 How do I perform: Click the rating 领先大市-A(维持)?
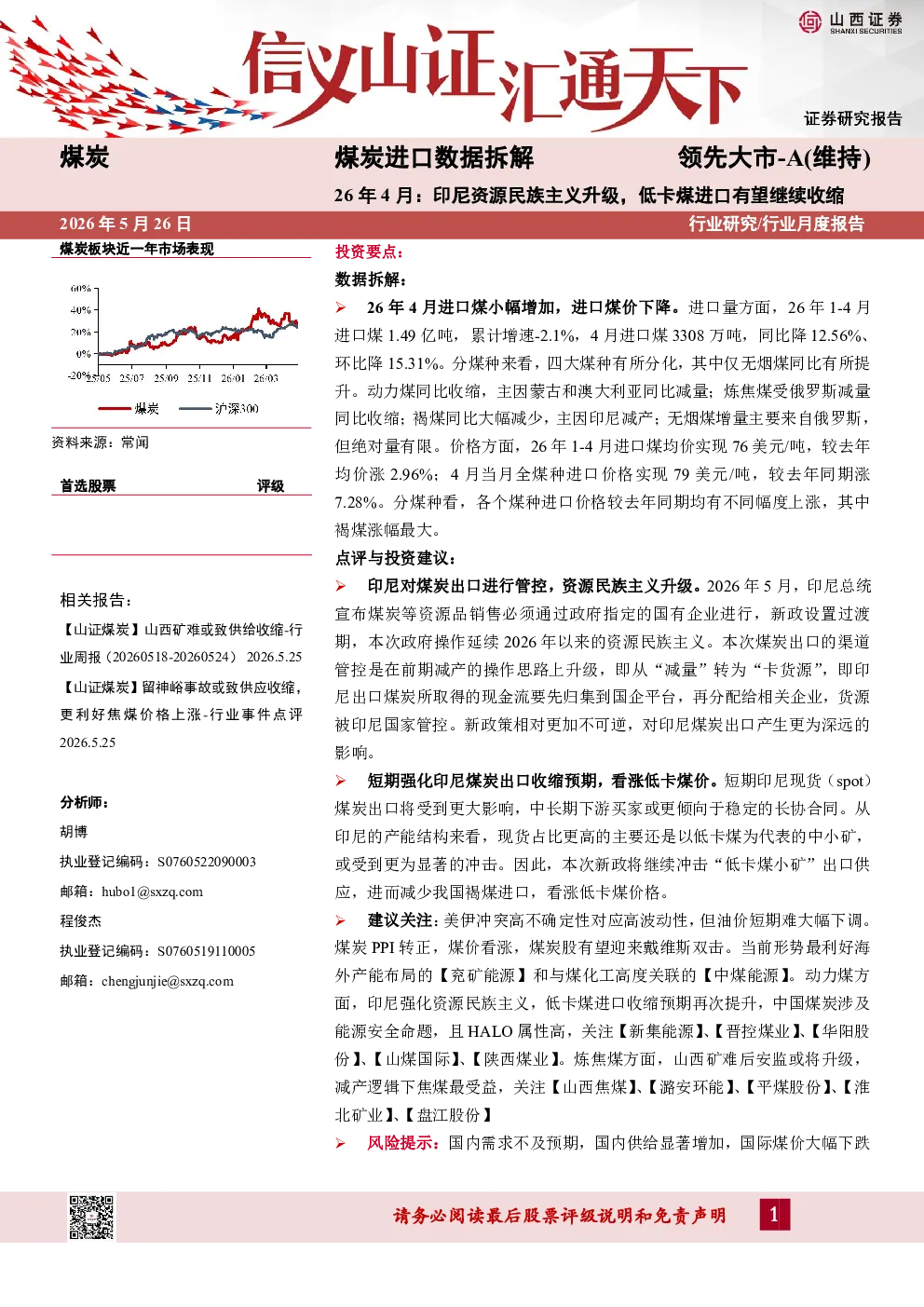(x=774, y=158)
